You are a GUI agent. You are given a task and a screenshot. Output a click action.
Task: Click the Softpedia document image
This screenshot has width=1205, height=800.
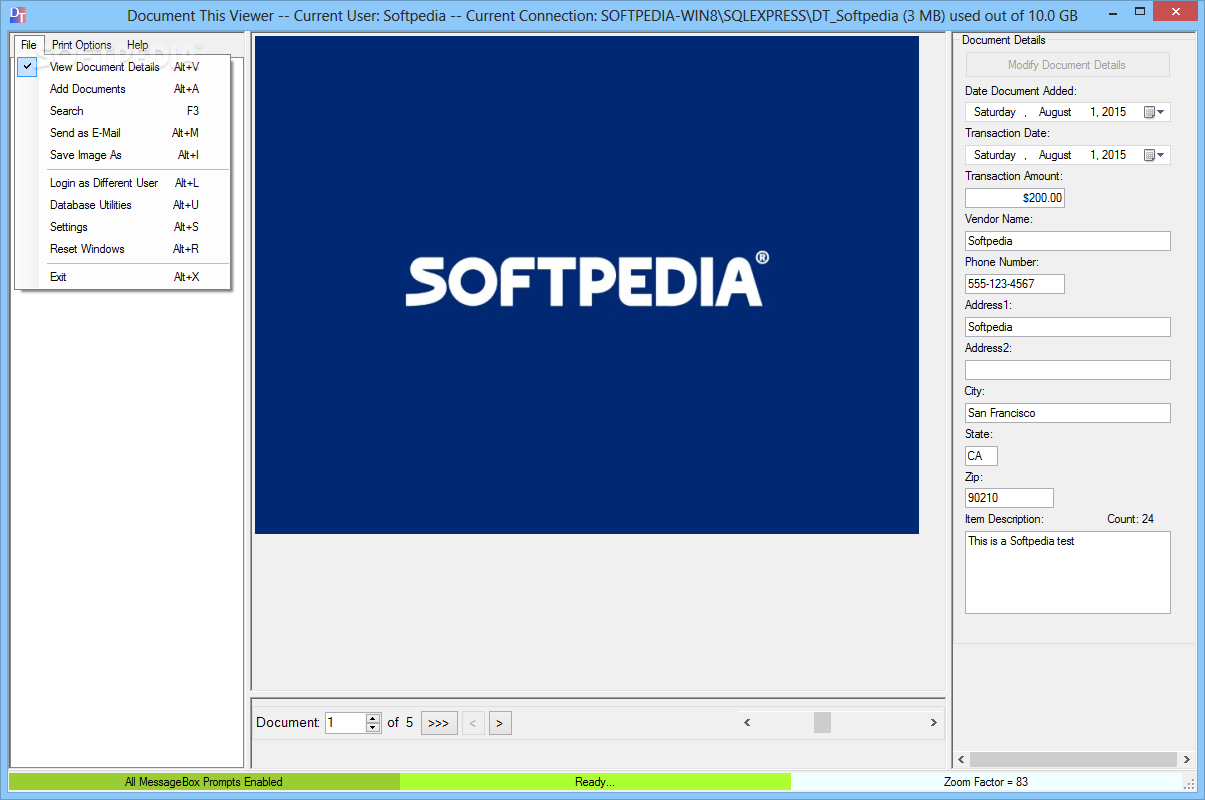pyautogui.click(x=586, y=285)
